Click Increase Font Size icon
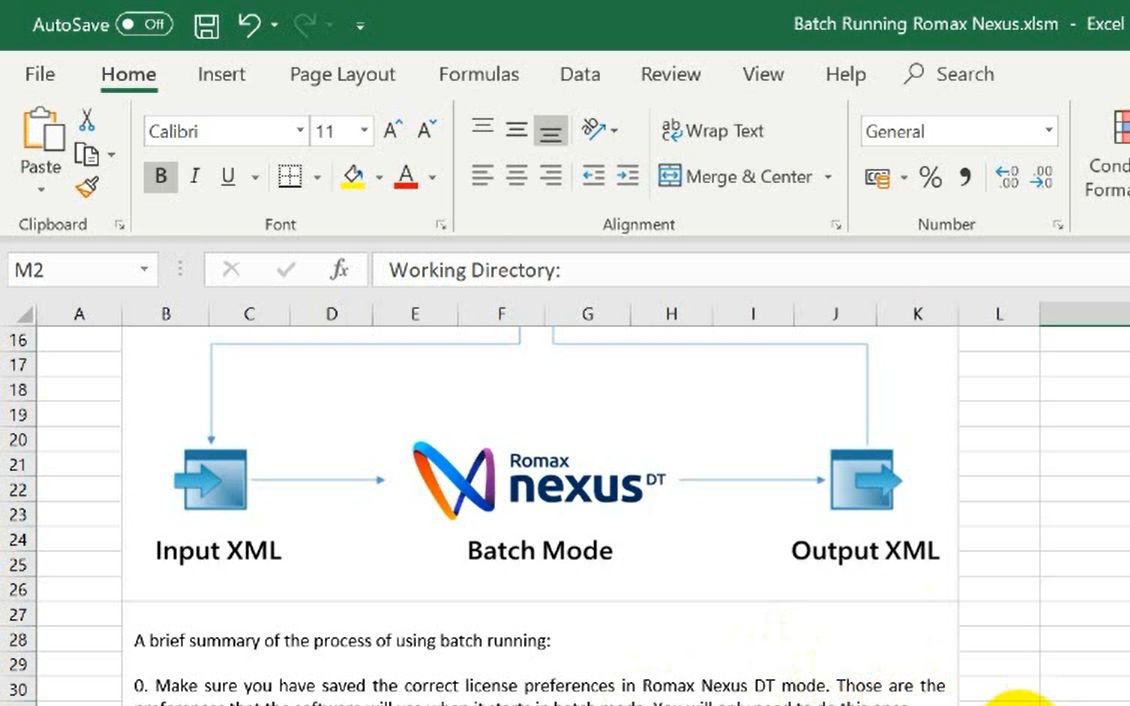Screen dimensions: 1130x706 tap(393, 130)
